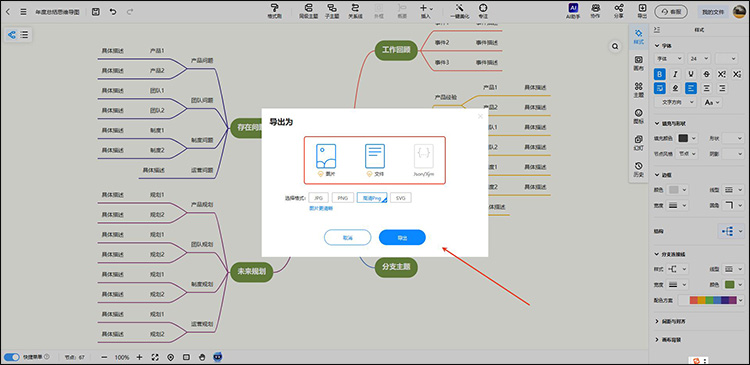Click the save disk icon

(x=96, y=11)
